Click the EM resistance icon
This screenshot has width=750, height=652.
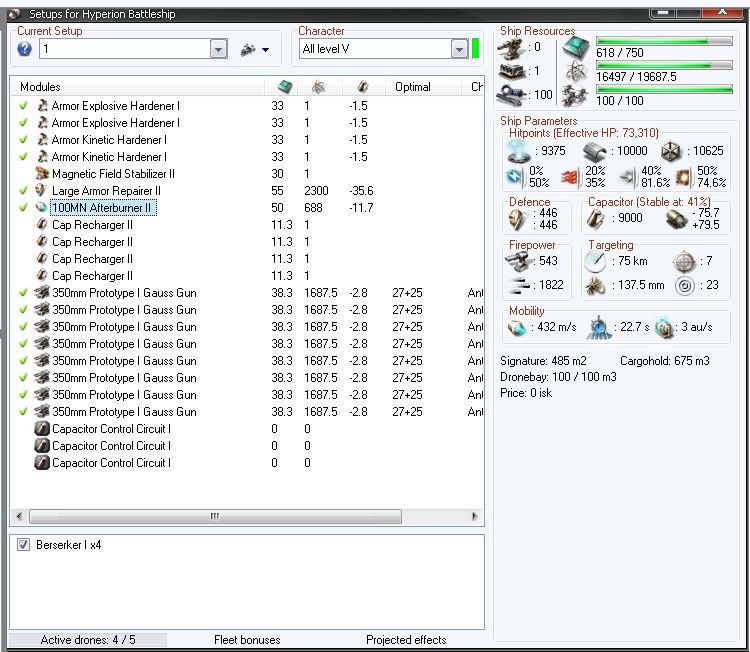point(515,177)
